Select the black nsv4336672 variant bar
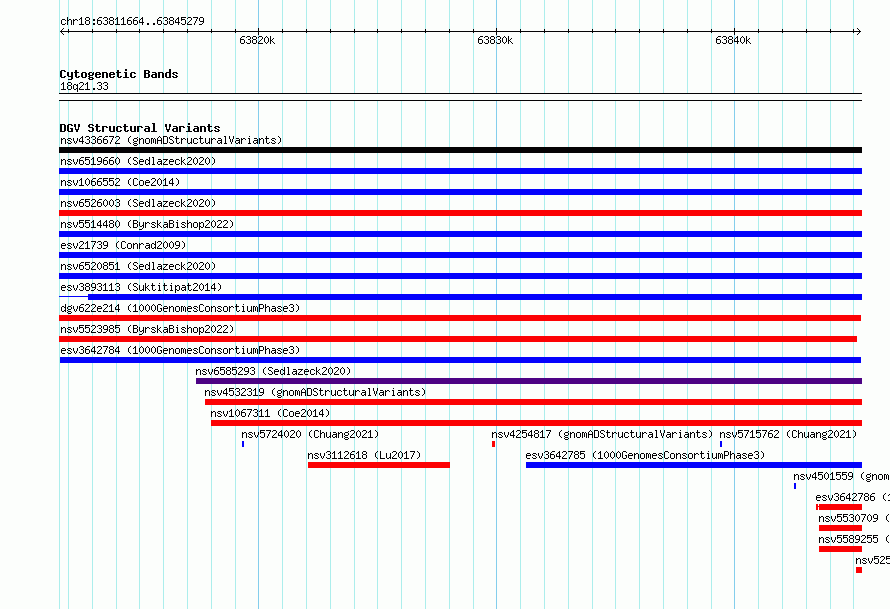This screenshot has height=609, width=890. [460, 150]
